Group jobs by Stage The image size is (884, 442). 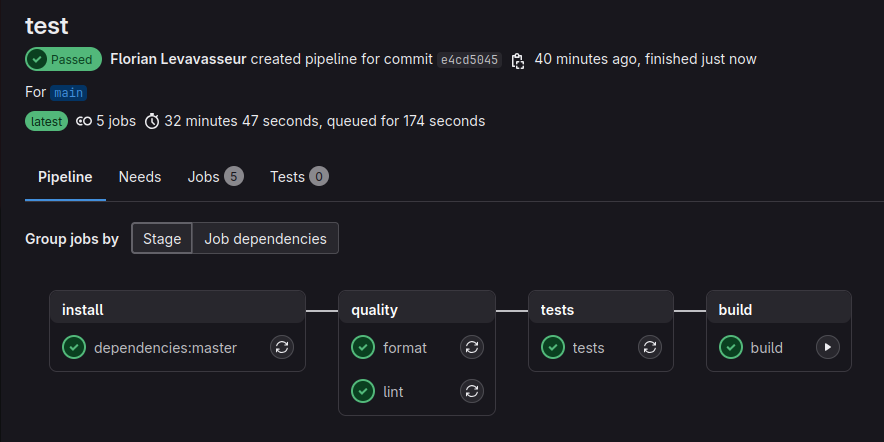coord(162,239)
